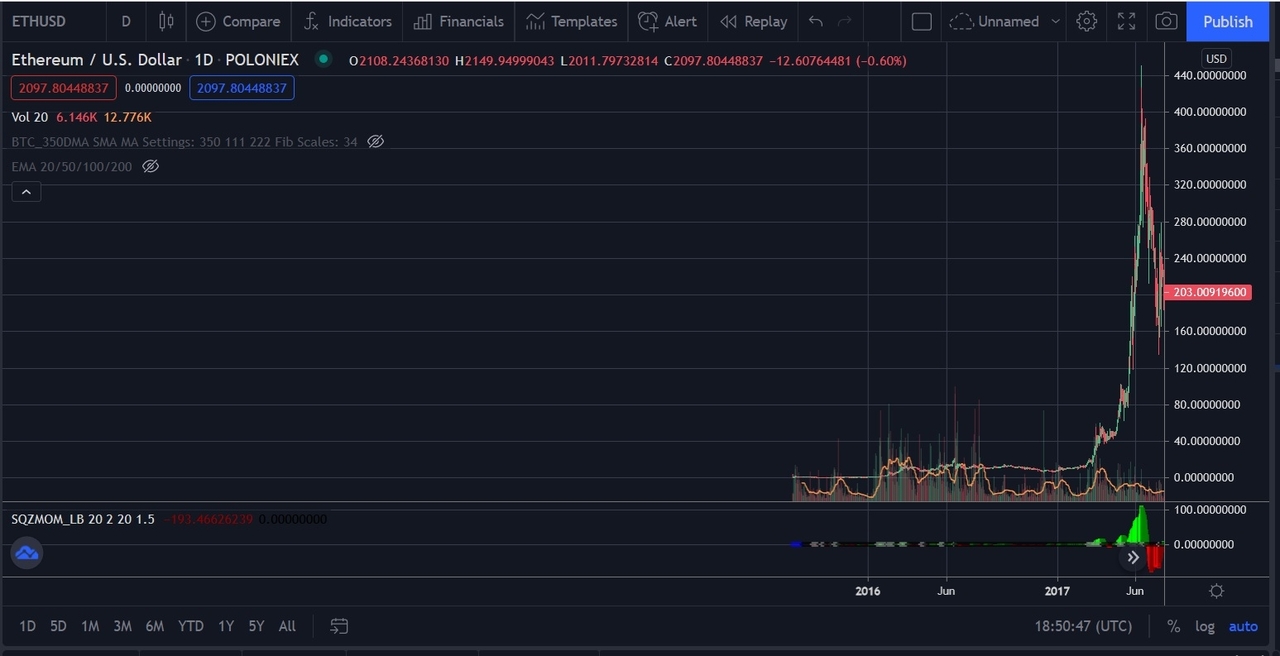Hide the EMA 20/50/100/200 overlay
1280x656 pixels.
[x=150, y=166]
